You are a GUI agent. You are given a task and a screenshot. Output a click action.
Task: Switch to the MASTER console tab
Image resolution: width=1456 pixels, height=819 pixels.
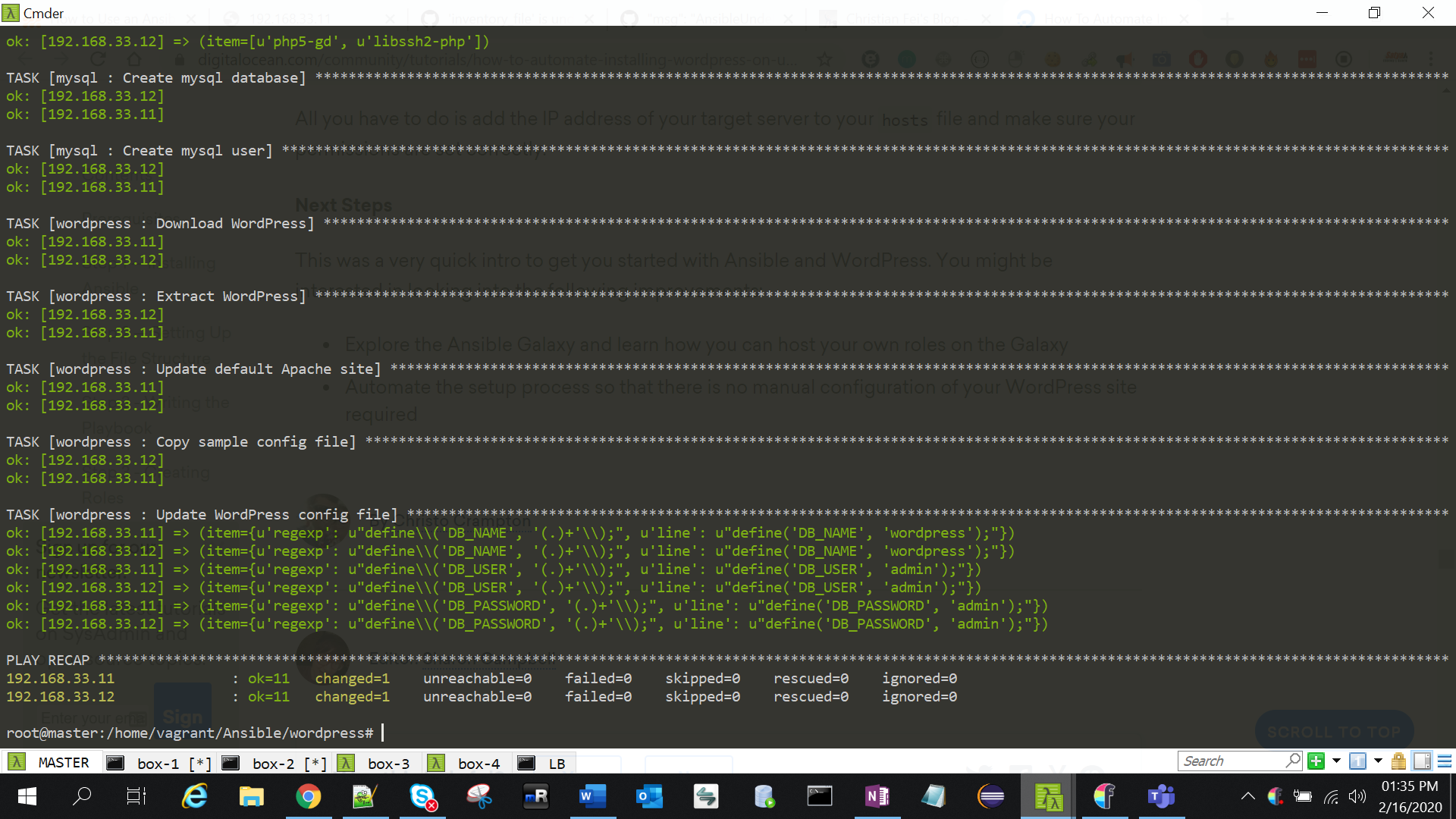tap(63, 763)
